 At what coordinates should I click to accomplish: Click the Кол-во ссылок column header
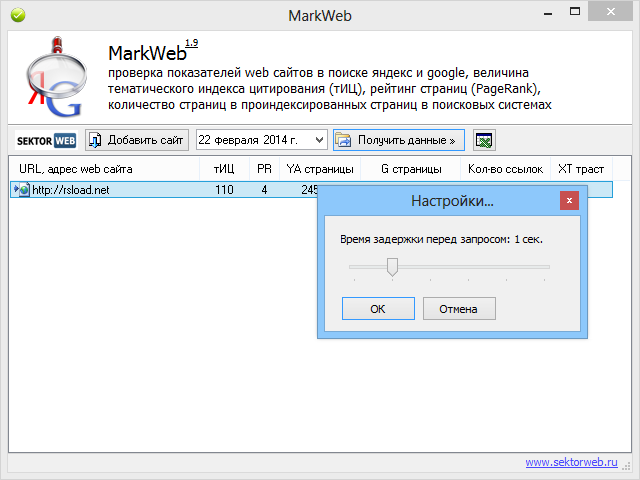505,169
